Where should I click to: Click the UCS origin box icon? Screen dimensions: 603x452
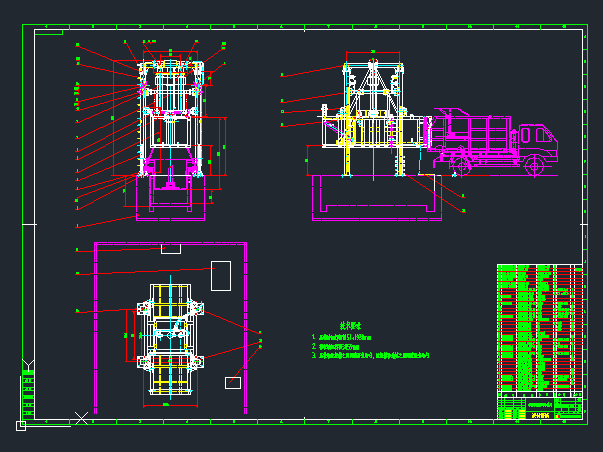coord(21,426)
